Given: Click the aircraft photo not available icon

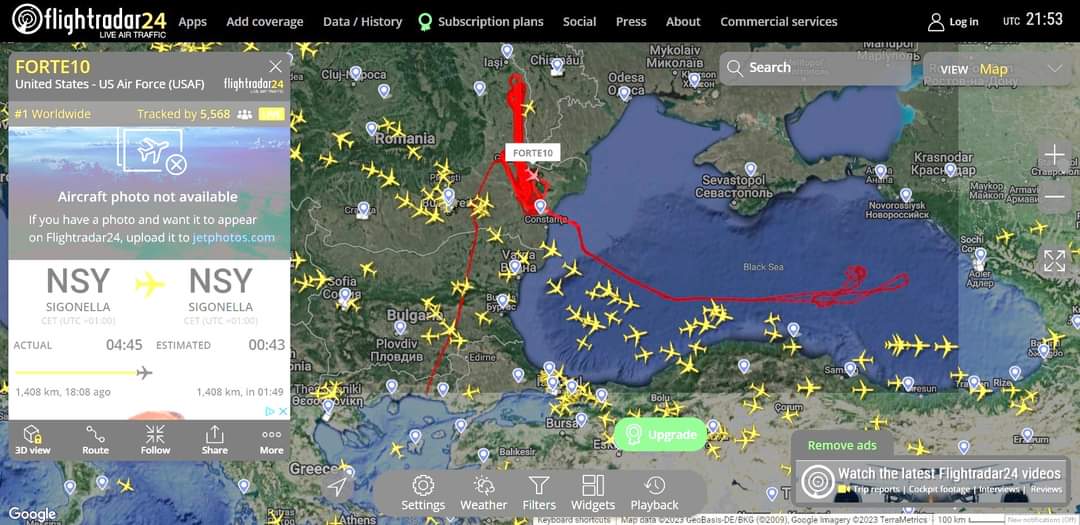Looking at the screenshot, I should pyautogui.click(x=153, y=152).
